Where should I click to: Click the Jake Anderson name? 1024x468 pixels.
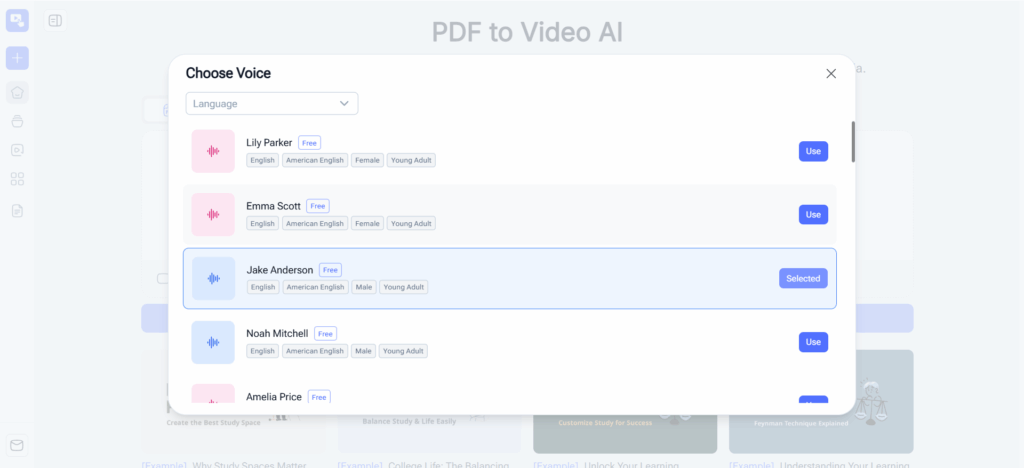(x=280, y=270)
